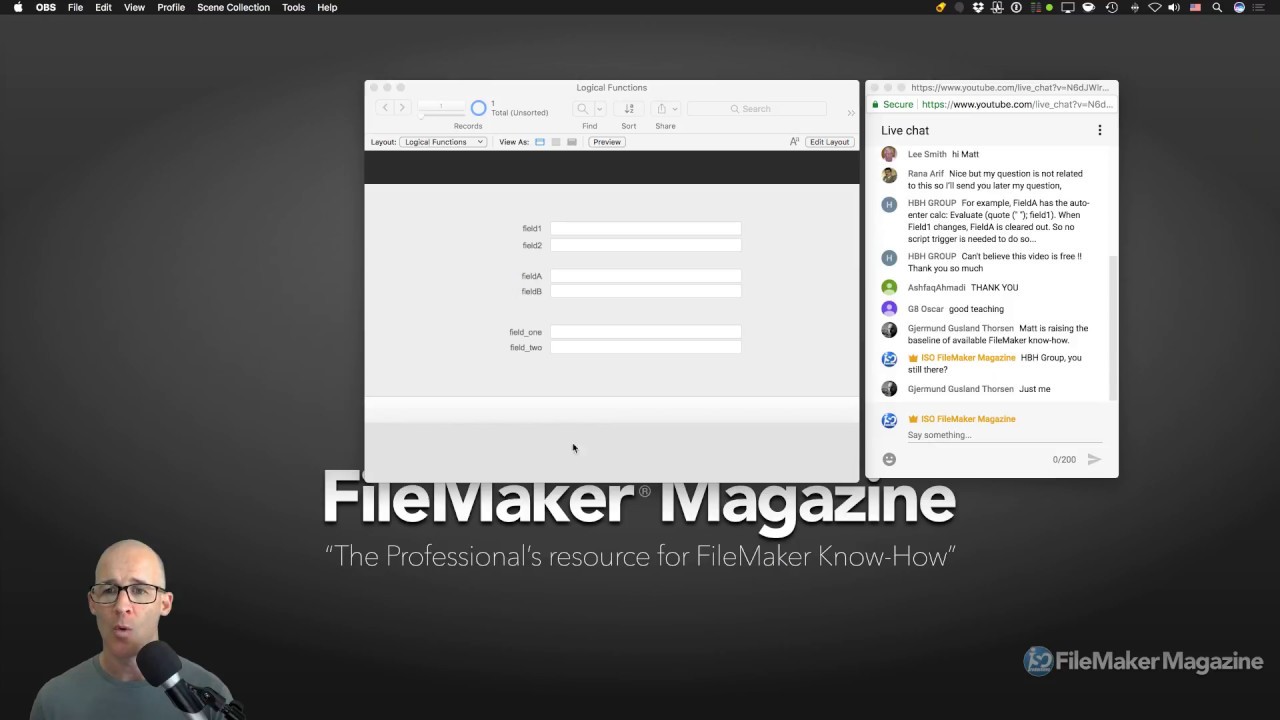Switch to Form view
The width and height of the screenshot is (1280, 720).
point(540,142)
